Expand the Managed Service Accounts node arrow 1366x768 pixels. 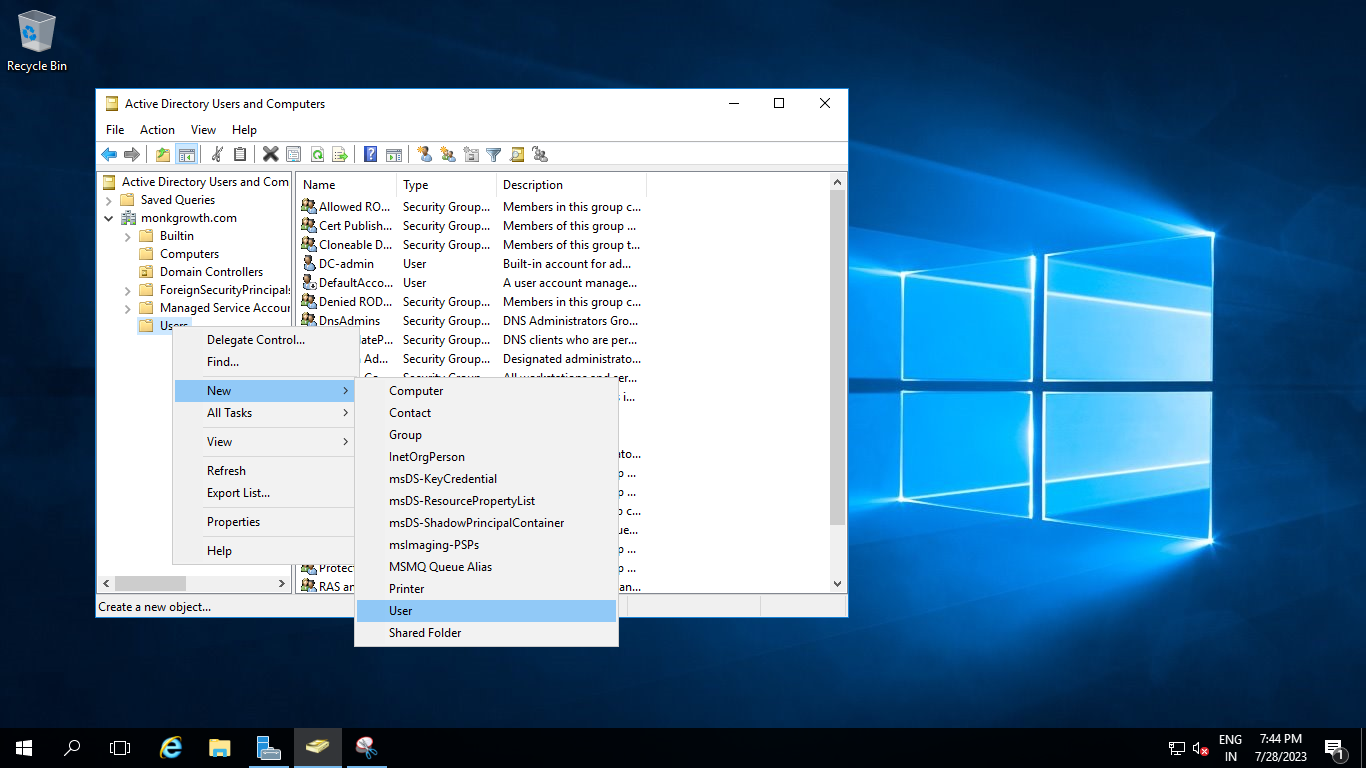127,308
